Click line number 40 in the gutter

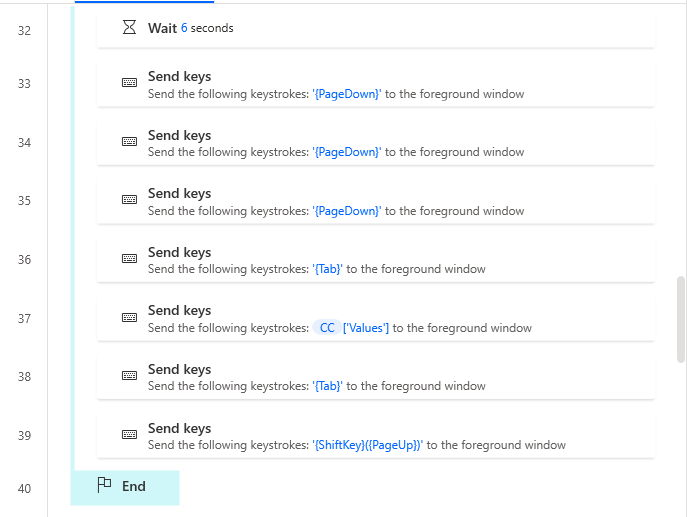(x=24, y=489)
